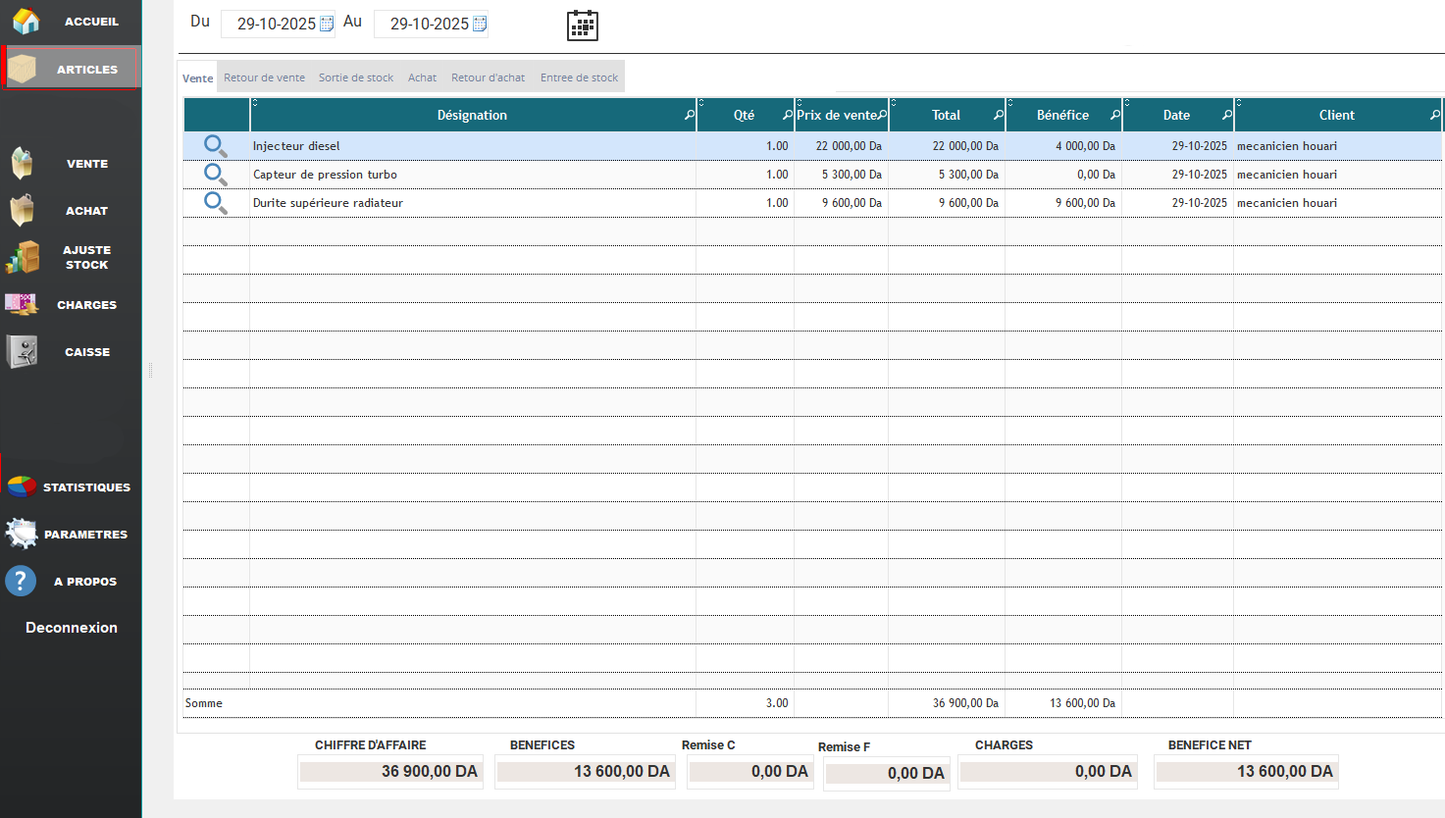Sort by the Bénéfice column header
This screenshot has width=1445, height=818.
coord(1062,115)
